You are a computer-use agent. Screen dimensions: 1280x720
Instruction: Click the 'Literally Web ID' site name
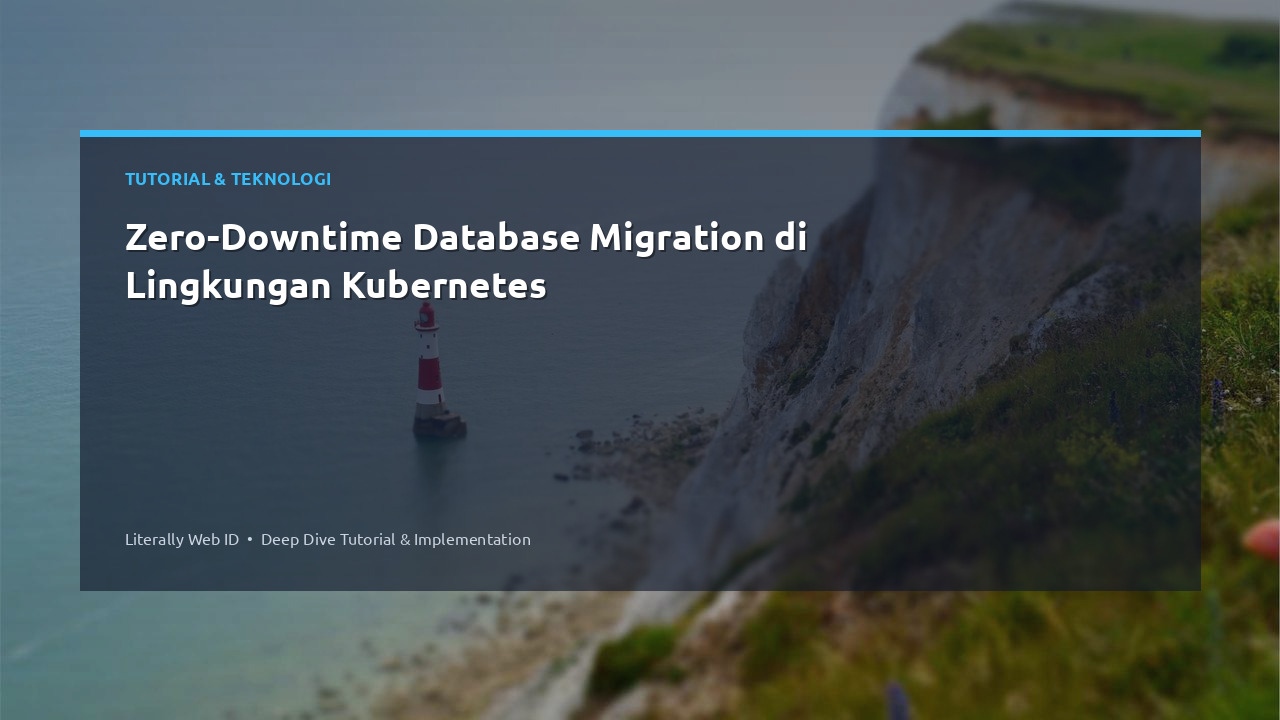coord(182,539)
